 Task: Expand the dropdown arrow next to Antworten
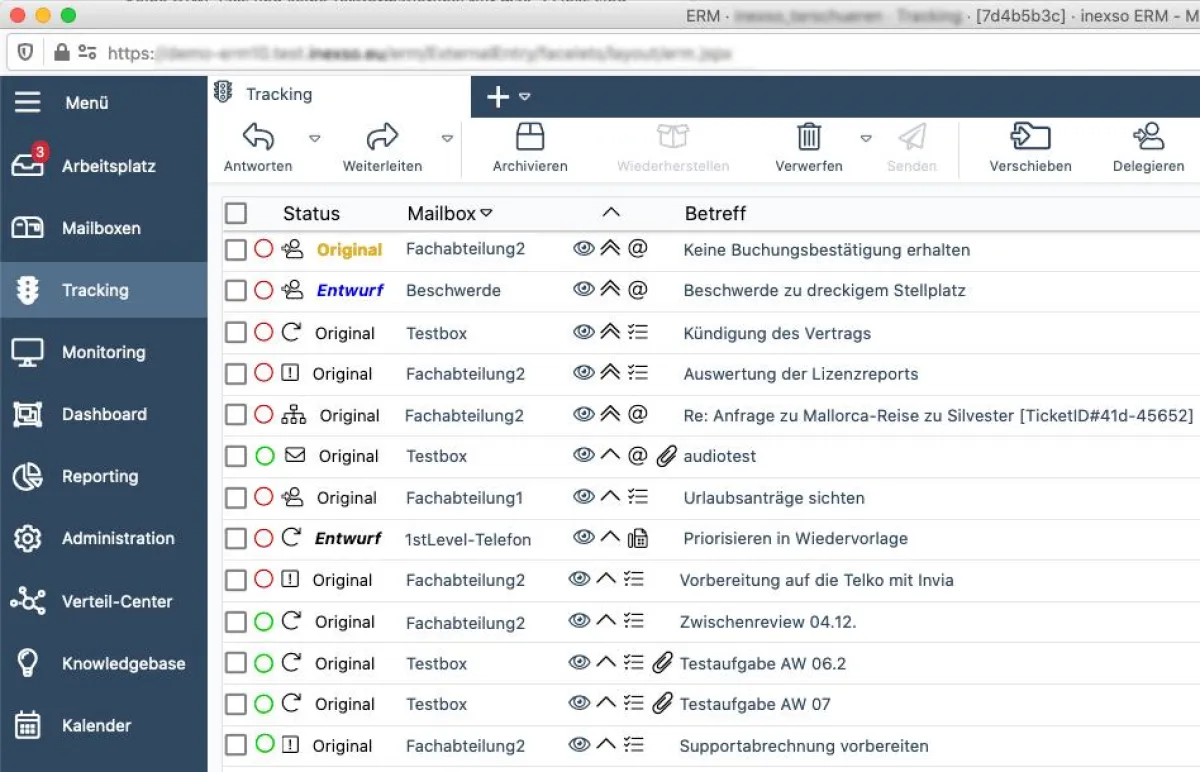(x=315, y=138)
